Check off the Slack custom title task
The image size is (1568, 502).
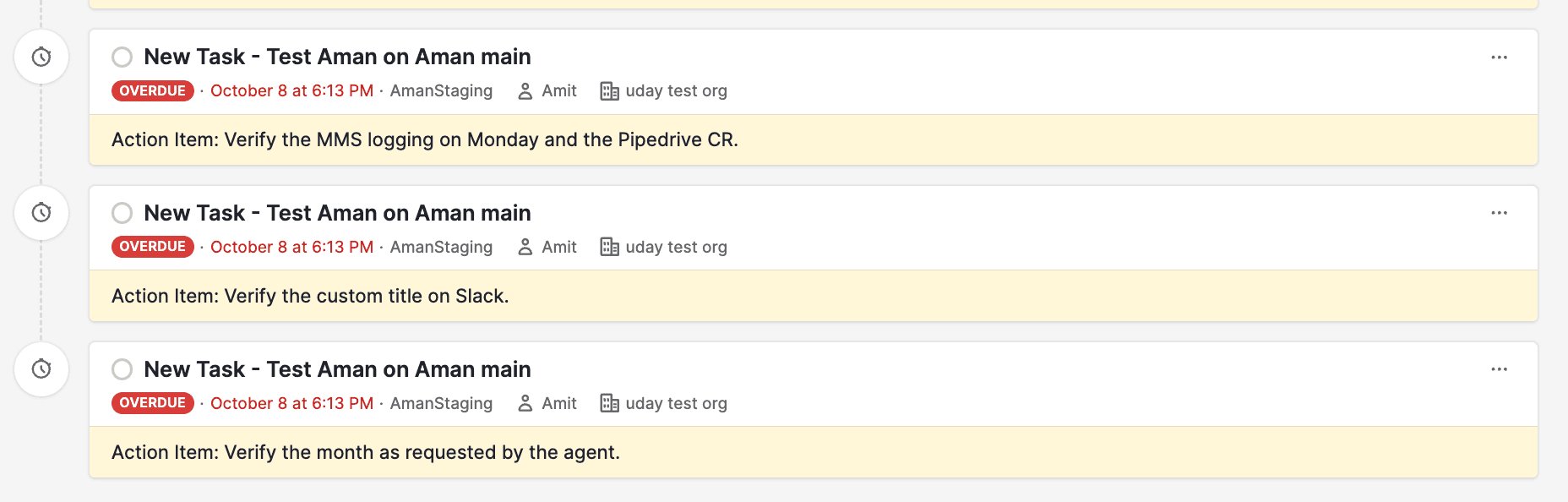tap(122, 213)
